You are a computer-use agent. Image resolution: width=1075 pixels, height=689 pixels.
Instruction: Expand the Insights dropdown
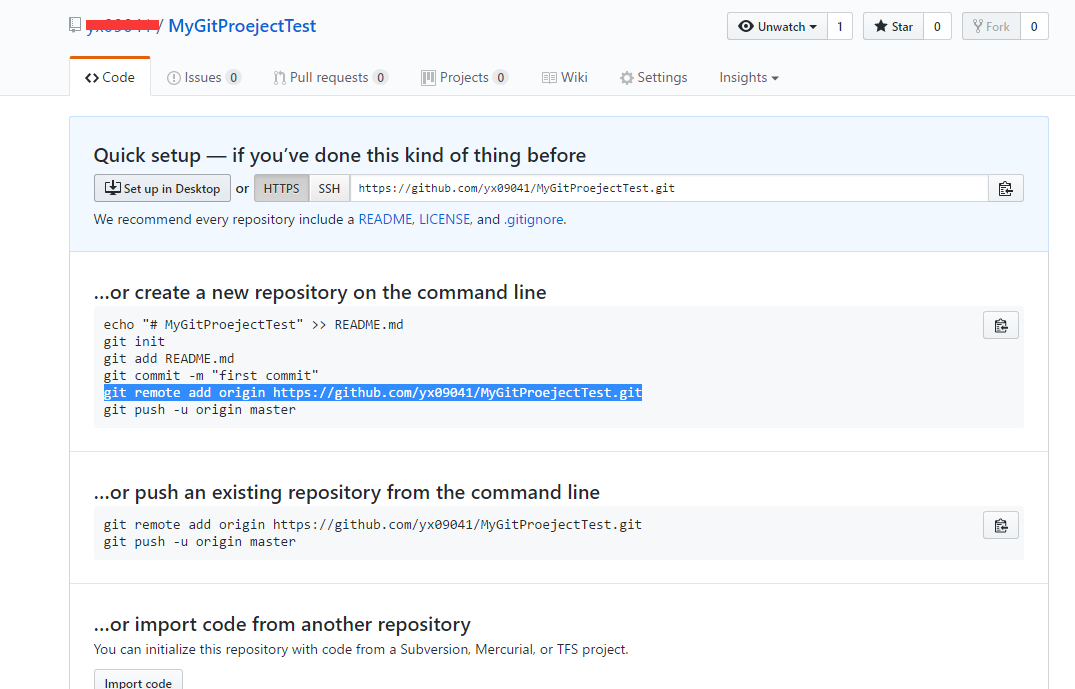tap(749, 77)
